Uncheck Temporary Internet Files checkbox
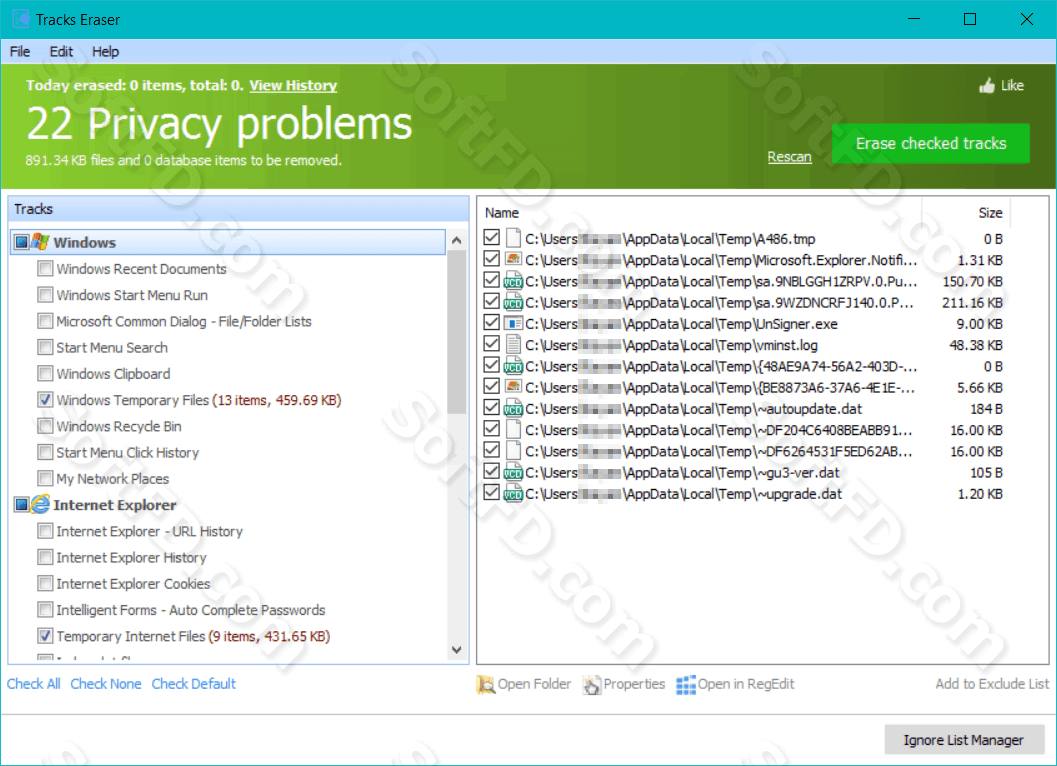 coord(45,636)
